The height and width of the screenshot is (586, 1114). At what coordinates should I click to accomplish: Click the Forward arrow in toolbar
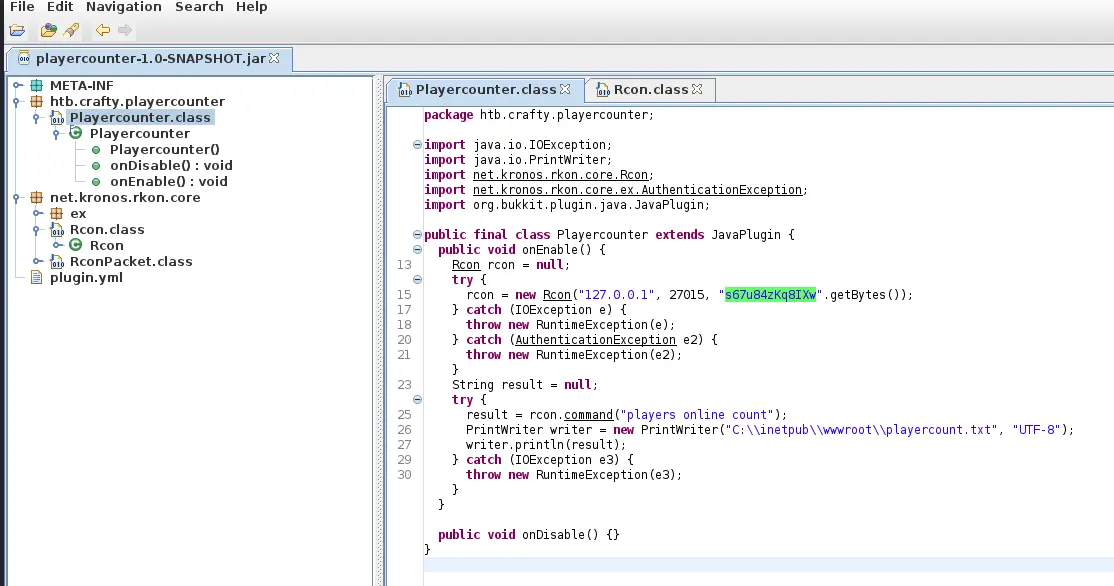point(125,30)
